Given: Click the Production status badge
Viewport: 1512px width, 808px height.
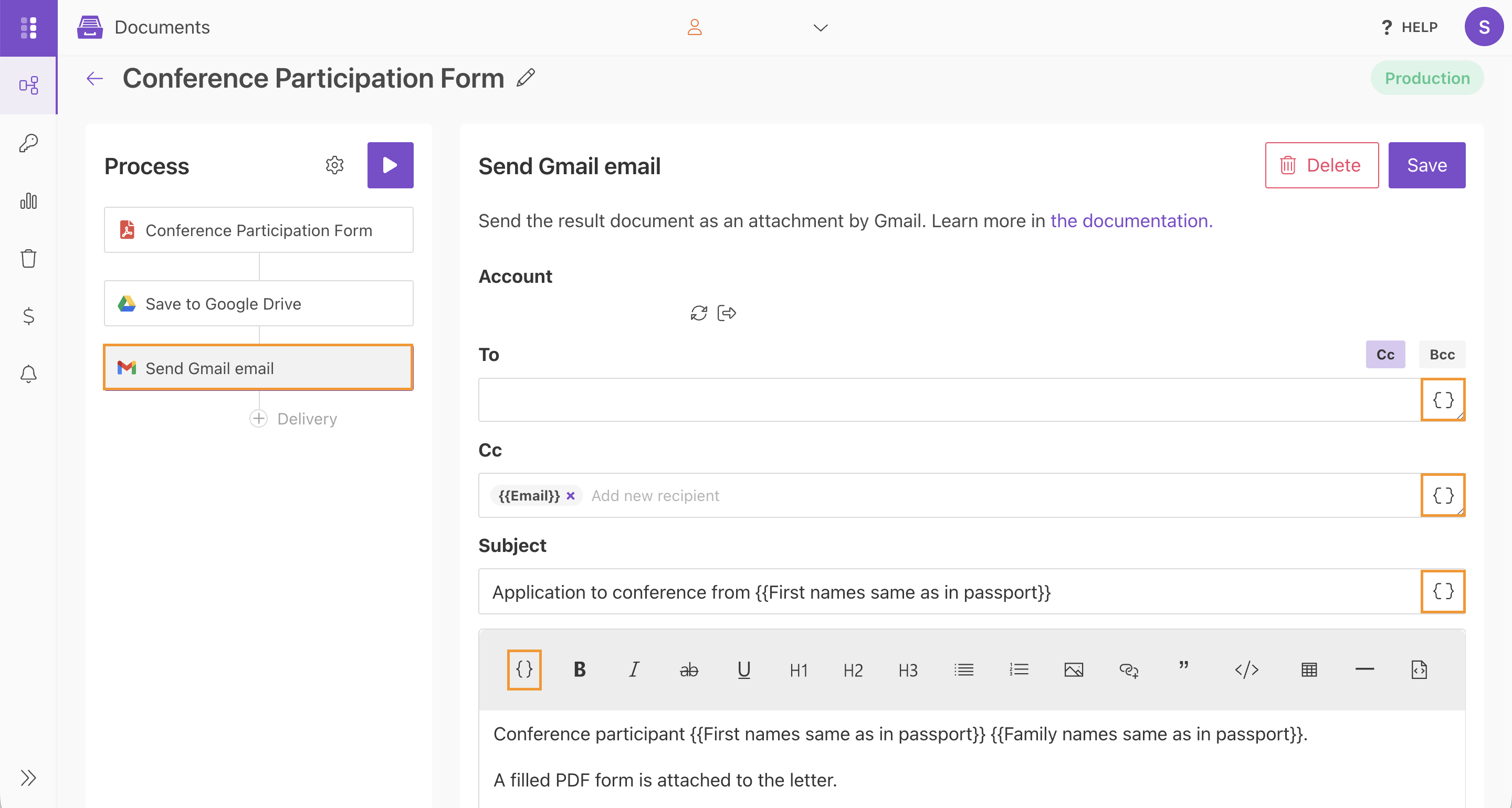Looking at the screenshot, I should pos(1427,78).
